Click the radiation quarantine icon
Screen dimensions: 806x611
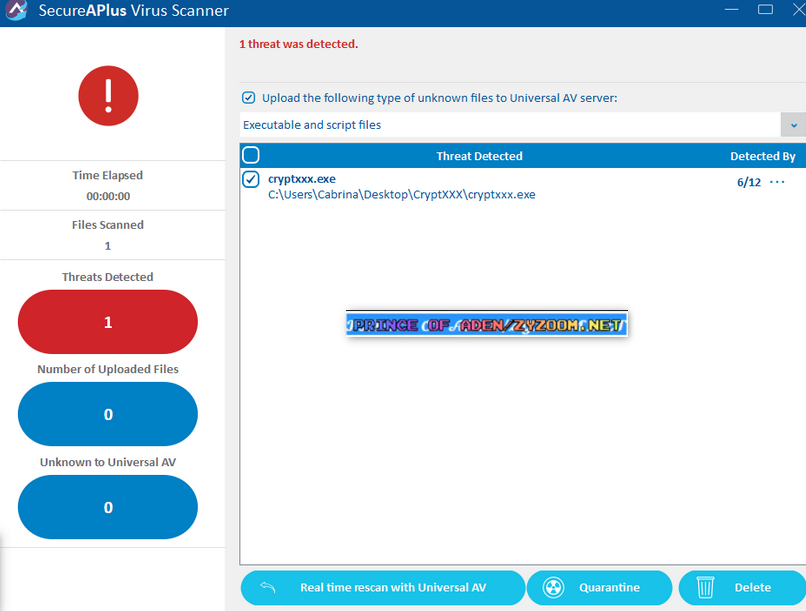[553, 587]
